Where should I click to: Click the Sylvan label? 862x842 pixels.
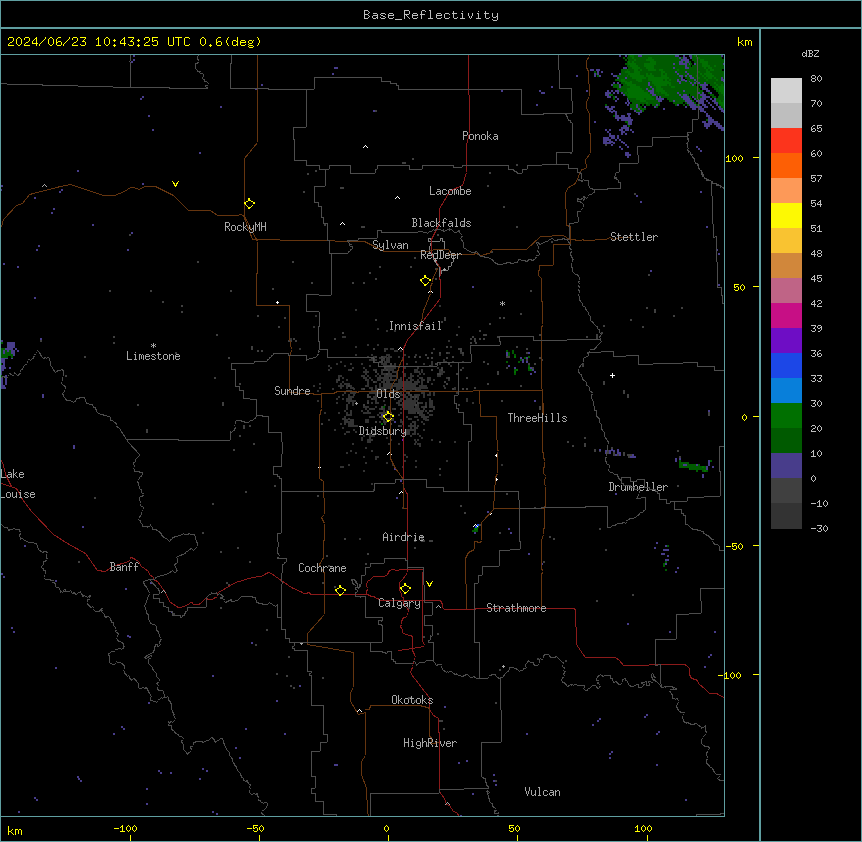click(x=390, y=245)
